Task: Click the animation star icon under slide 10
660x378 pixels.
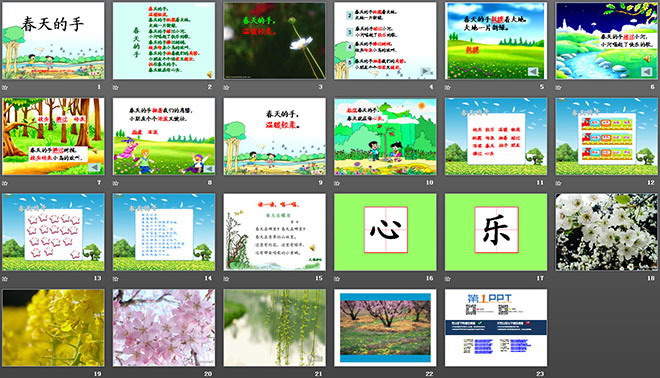Action: coord(337,183)
